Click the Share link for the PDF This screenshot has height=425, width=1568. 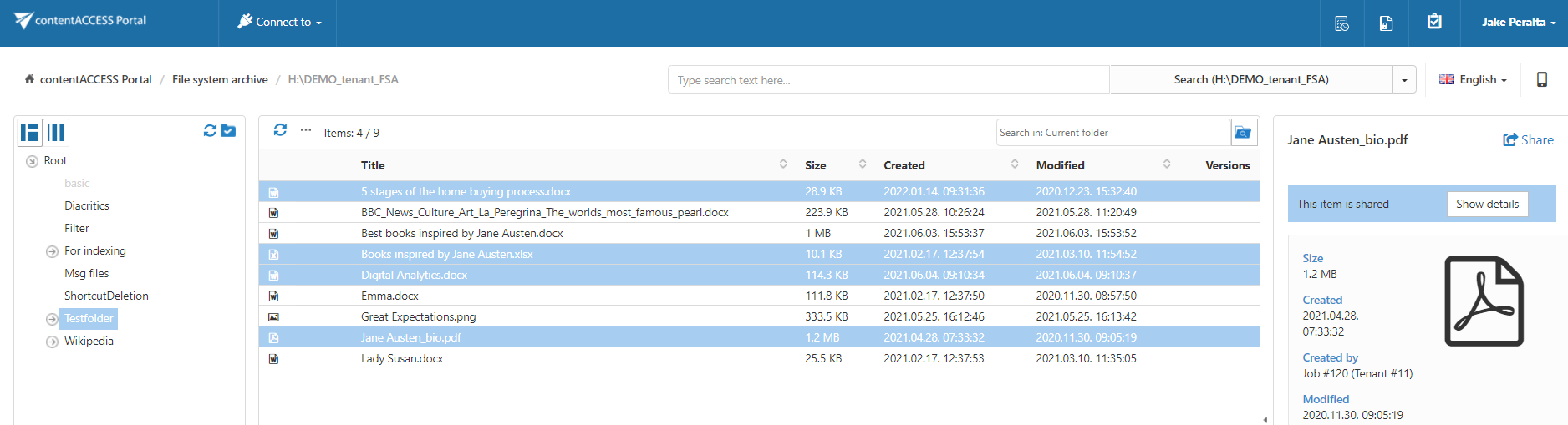pyautogui.click(x=1528, y=140)
